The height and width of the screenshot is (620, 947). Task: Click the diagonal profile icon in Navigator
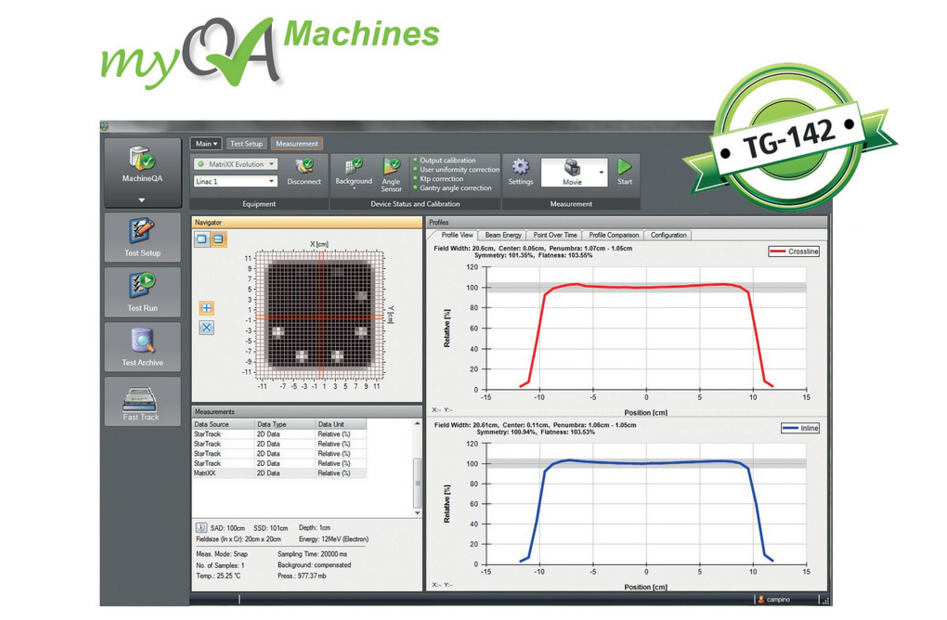pyautogui.click(x=207, y=327)
